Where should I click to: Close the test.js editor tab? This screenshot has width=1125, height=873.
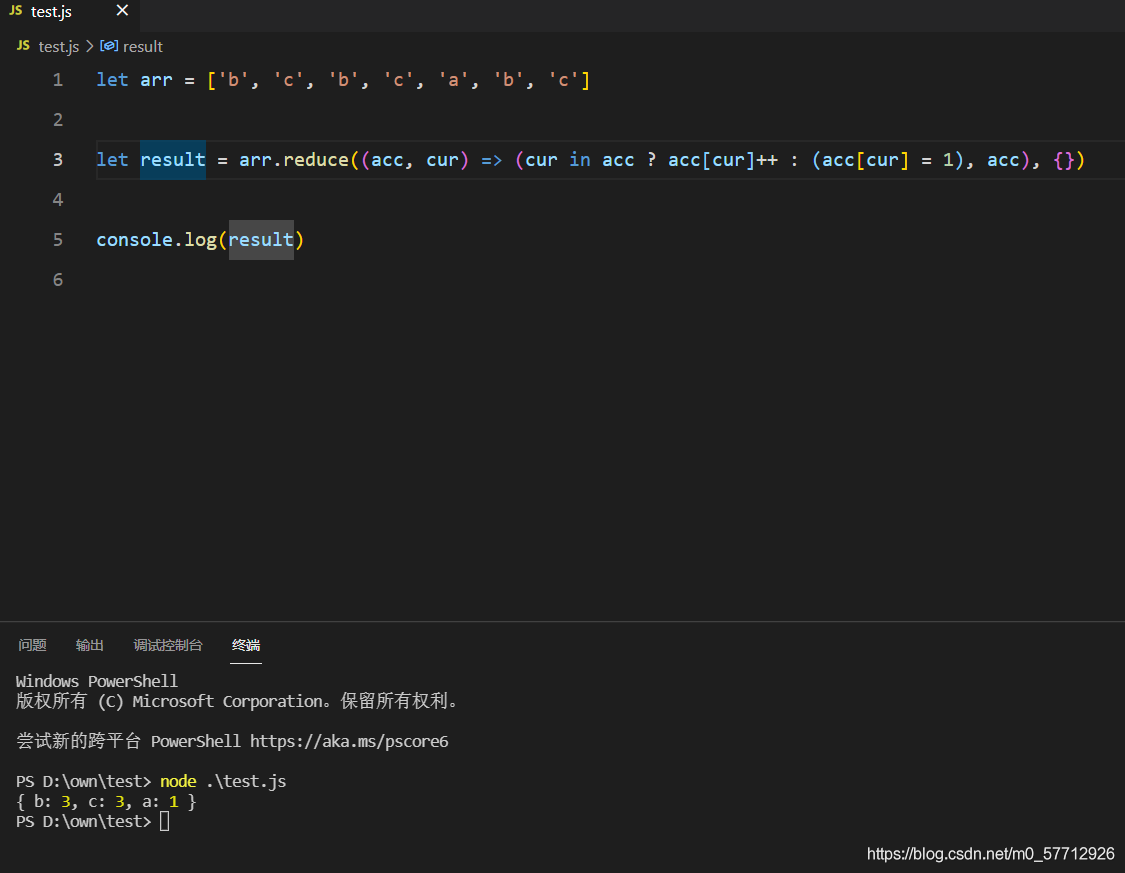click(122, 11)
